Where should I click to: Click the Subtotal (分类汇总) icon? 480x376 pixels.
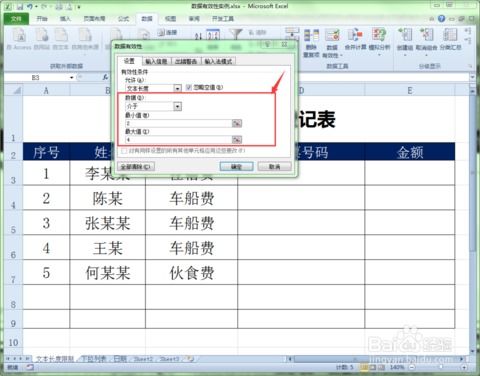tap(450, 34)
